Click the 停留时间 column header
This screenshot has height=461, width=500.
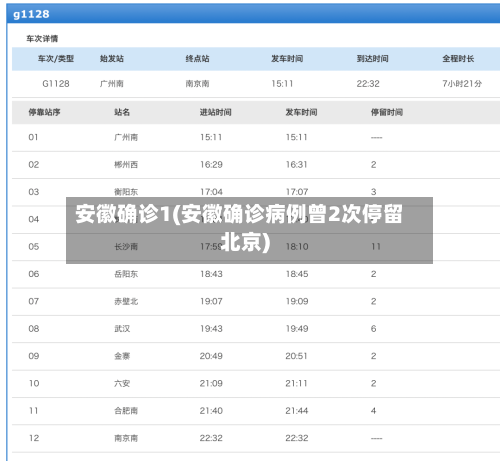click(387, 112)
